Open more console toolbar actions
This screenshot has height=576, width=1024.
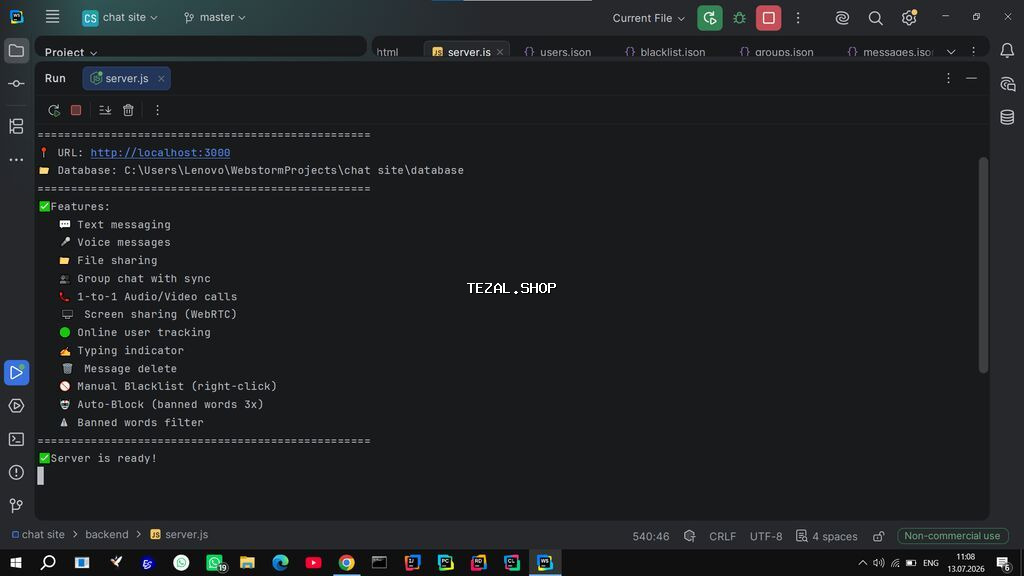pos(157,110)
